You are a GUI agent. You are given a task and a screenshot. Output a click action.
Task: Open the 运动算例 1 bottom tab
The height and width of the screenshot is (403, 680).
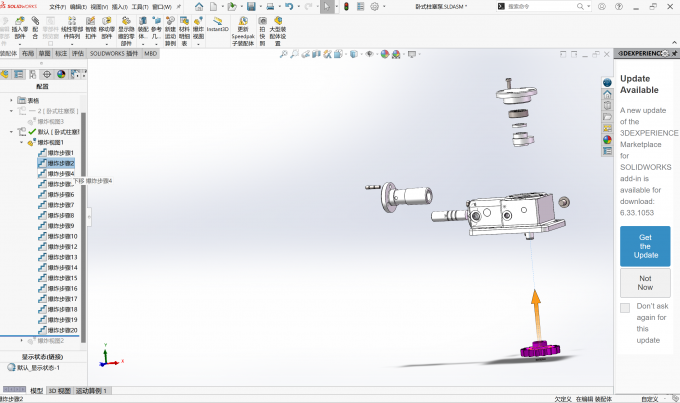(x=91, y=391)
